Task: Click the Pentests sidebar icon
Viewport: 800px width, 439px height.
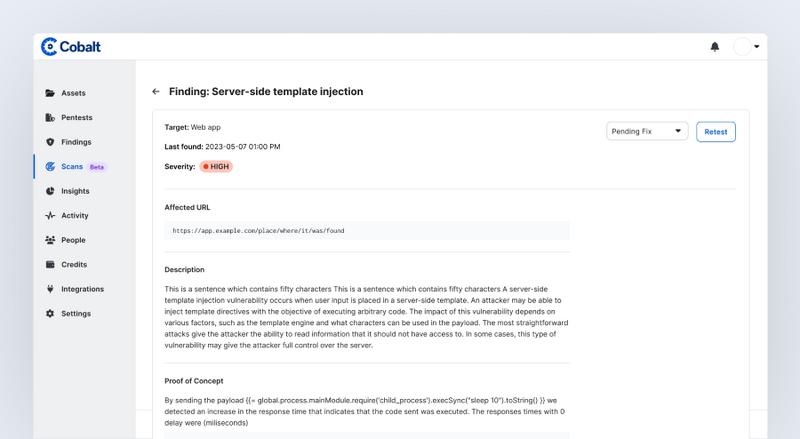Action: (x=50, y=117)
